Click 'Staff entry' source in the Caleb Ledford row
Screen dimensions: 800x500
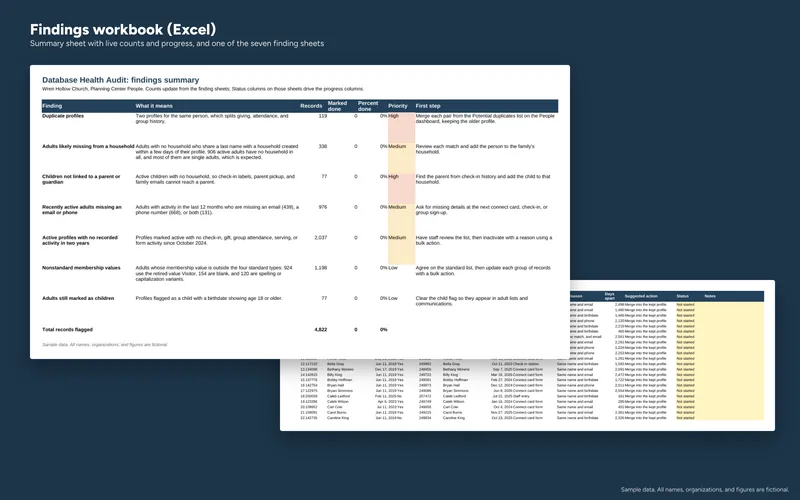tap(523, 396)
